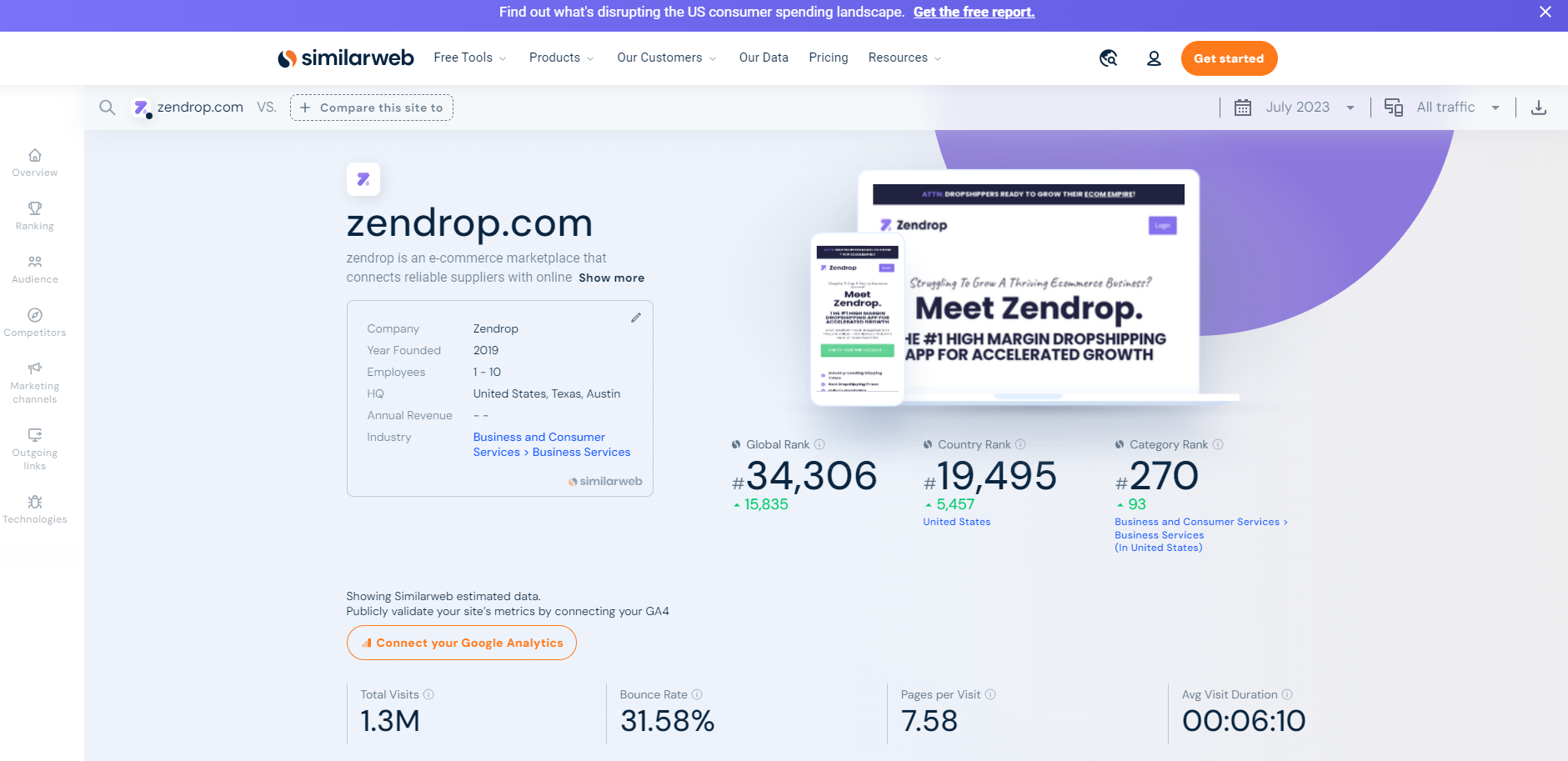The image size is (1568, 761).
Task: Show Total Visits info icon
Action: point(428,694)
